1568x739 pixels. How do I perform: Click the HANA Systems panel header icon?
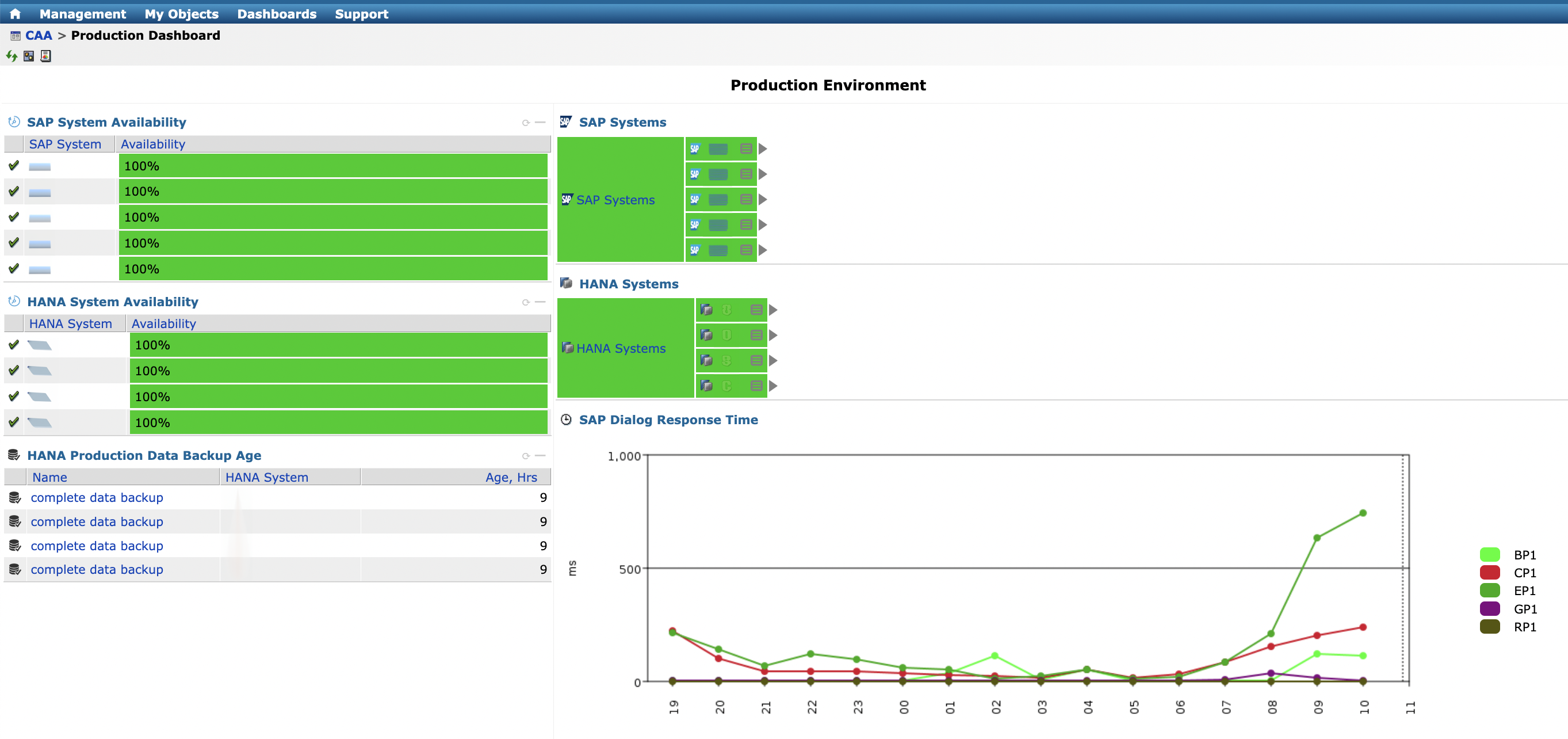coord(566,283)
